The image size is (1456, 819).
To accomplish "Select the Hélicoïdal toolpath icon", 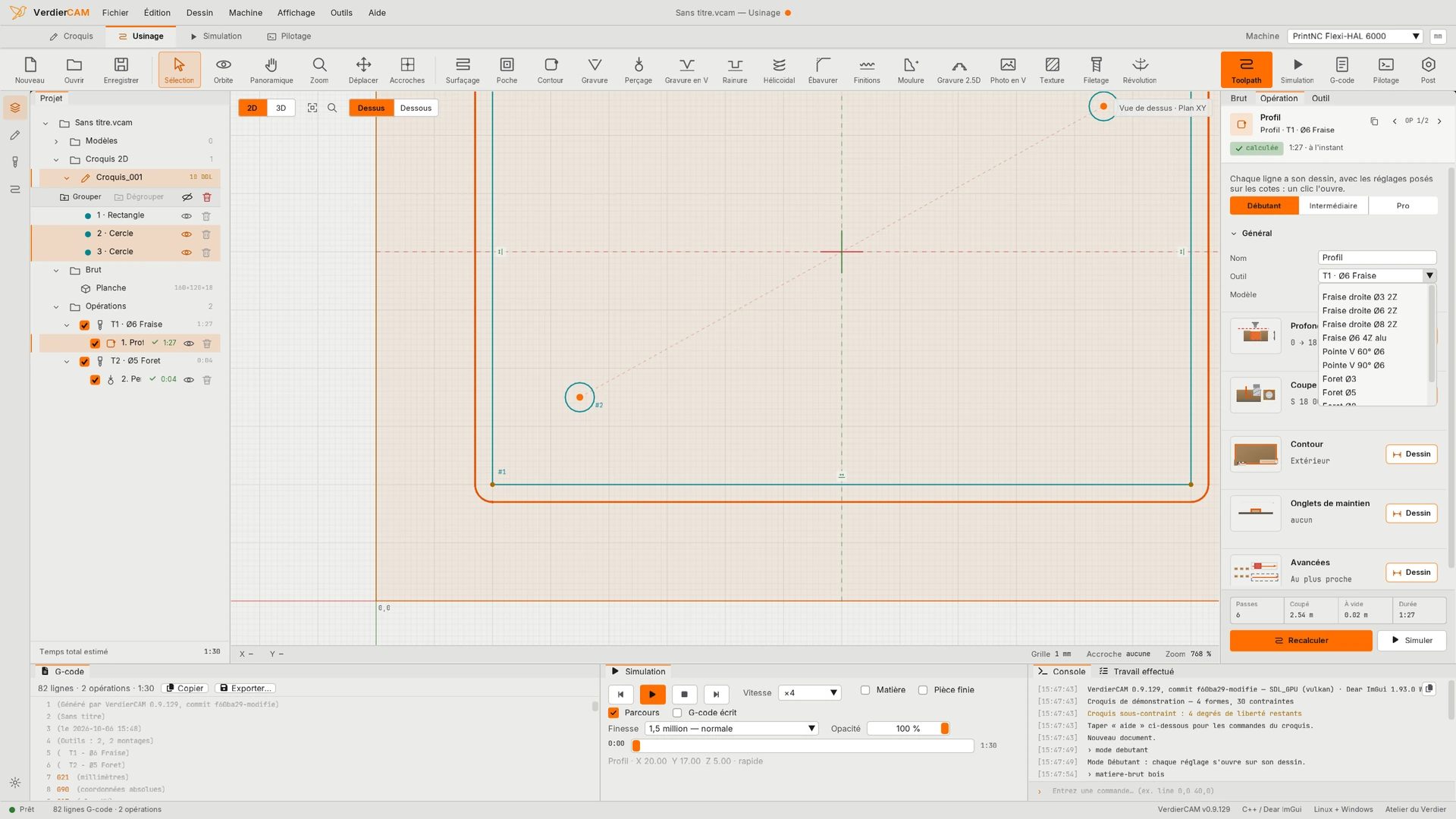I will [x=779, y=70].
